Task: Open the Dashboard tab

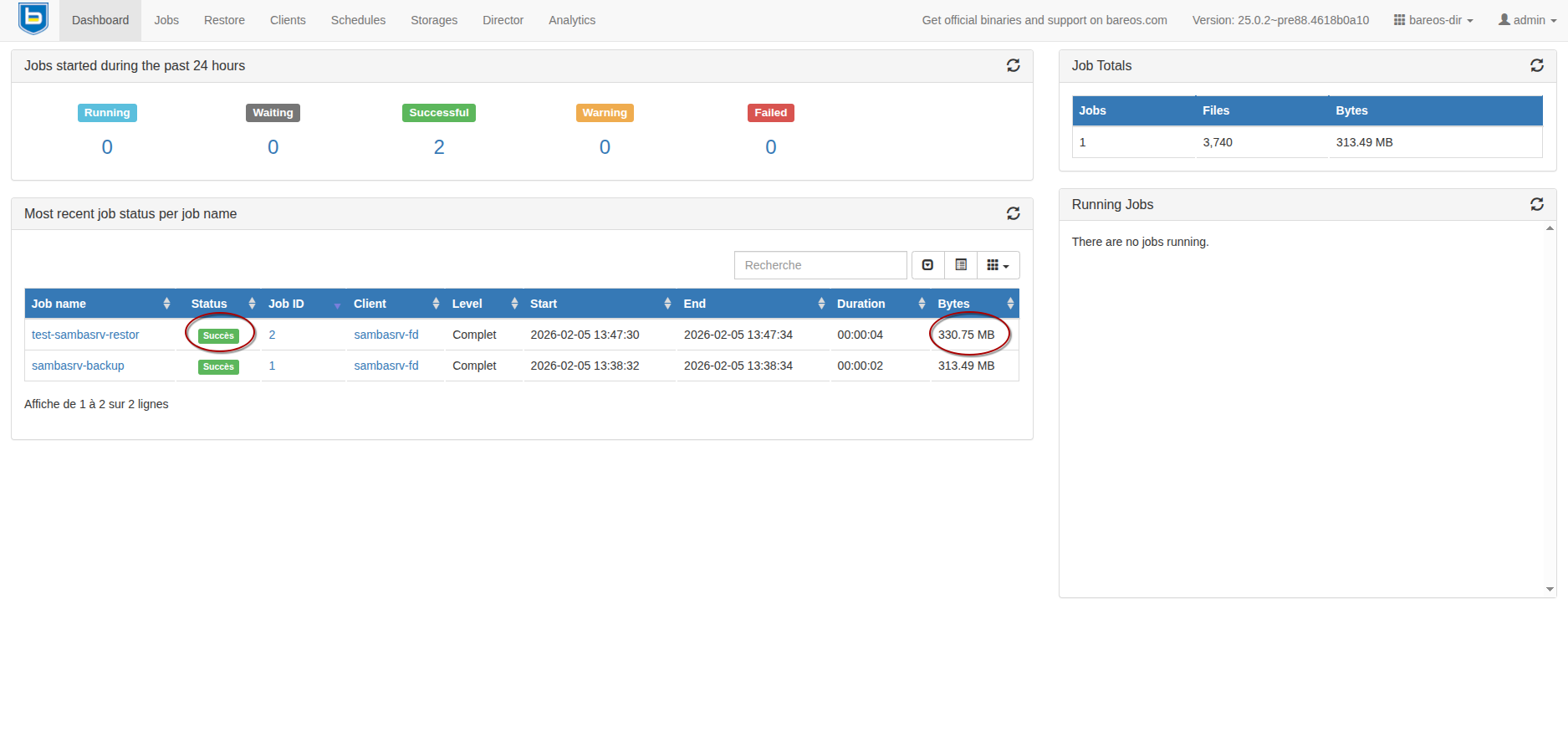Action: 100,20
